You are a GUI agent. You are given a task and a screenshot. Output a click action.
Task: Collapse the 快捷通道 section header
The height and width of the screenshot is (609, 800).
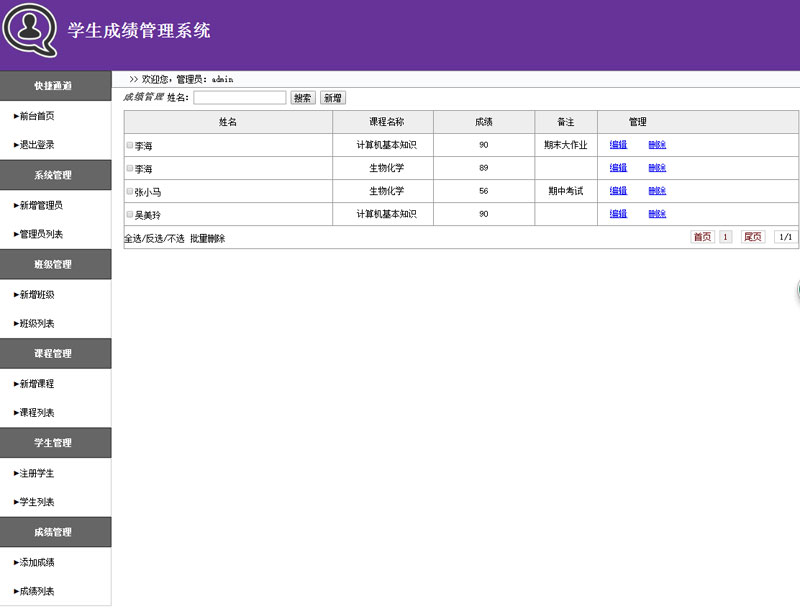click(56, 86)
